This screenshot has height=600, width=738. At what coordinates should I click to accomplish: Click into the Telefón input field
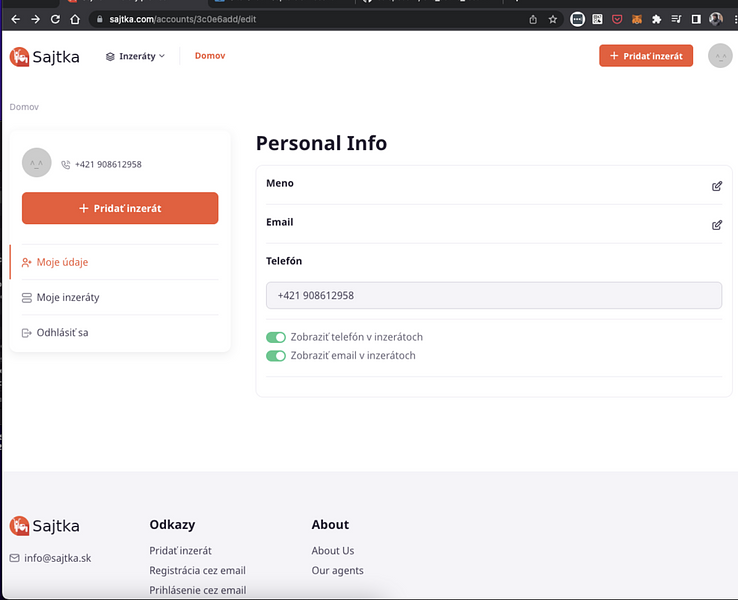pyautogui.click(x=493, y=296)
